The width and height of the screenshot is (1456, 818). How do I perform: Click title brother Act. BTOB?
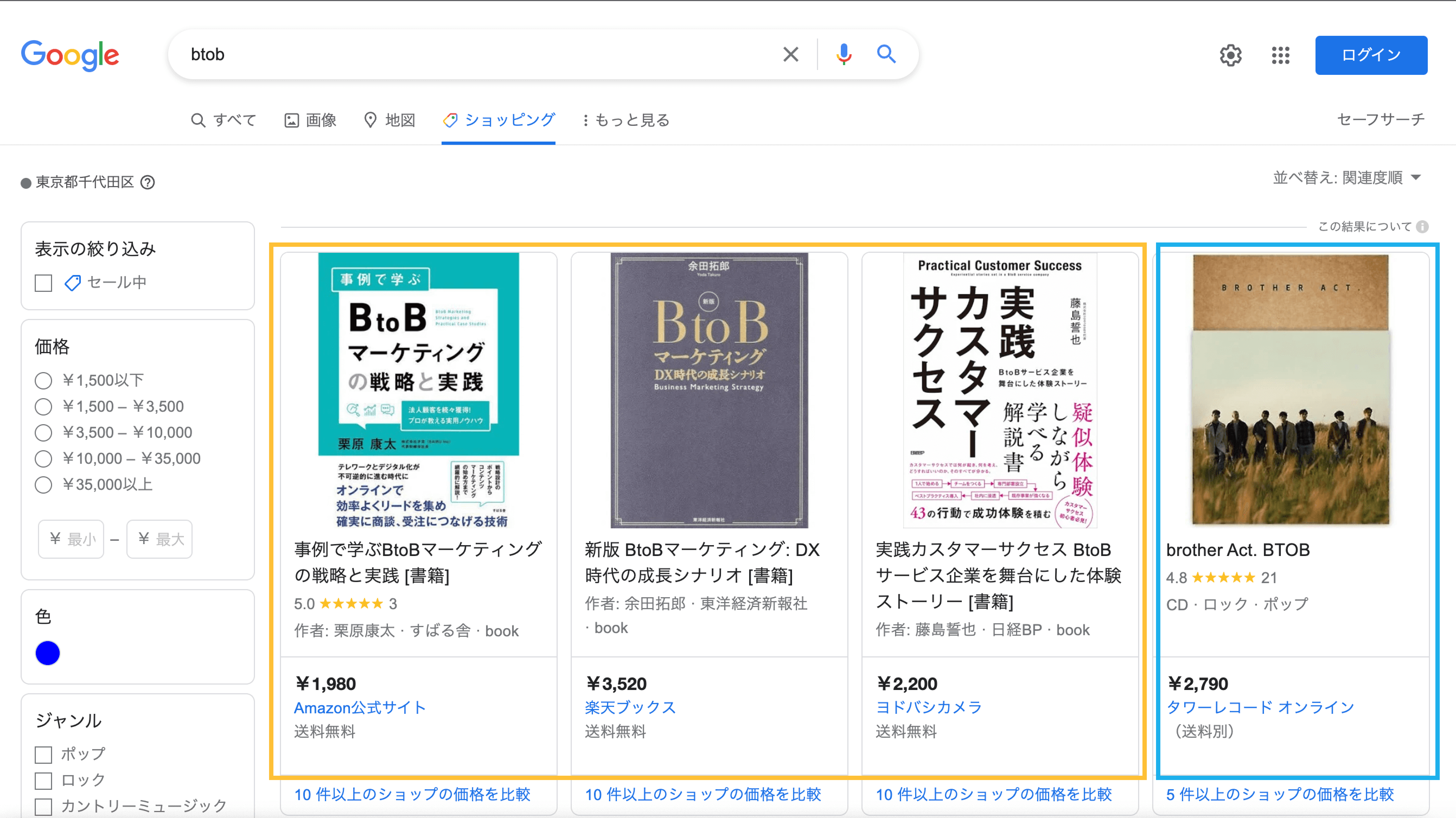click(x=1238, y=549)
